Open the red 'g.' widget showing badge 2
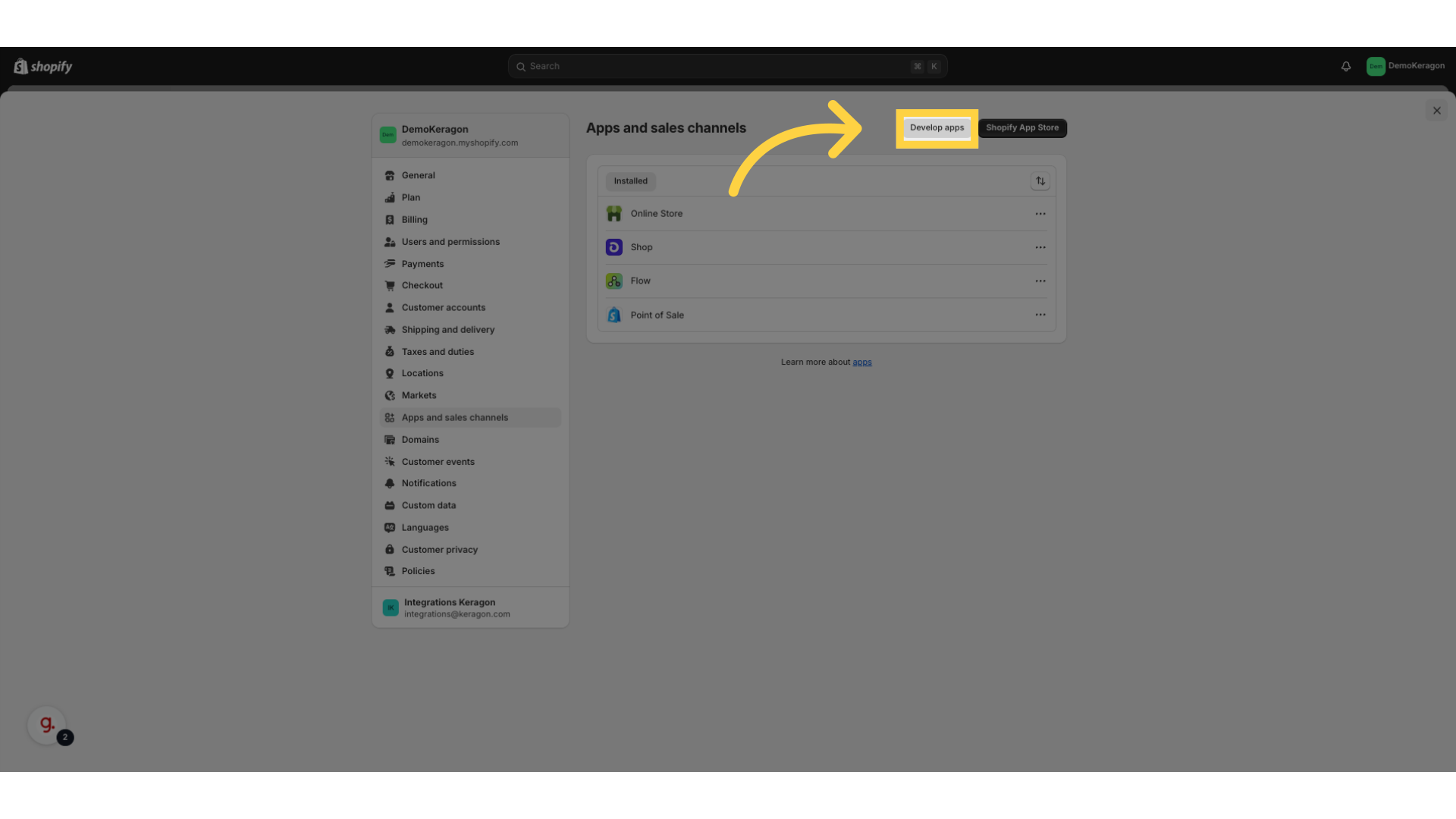The image size is (1456, 819). click(47, 726)
